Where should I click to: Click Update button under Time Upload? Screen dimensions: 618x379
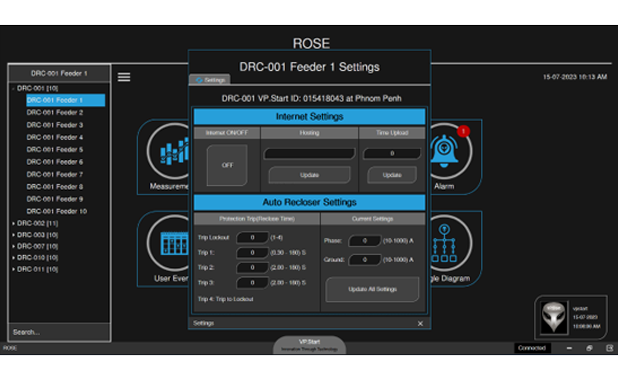click(392, 175)
